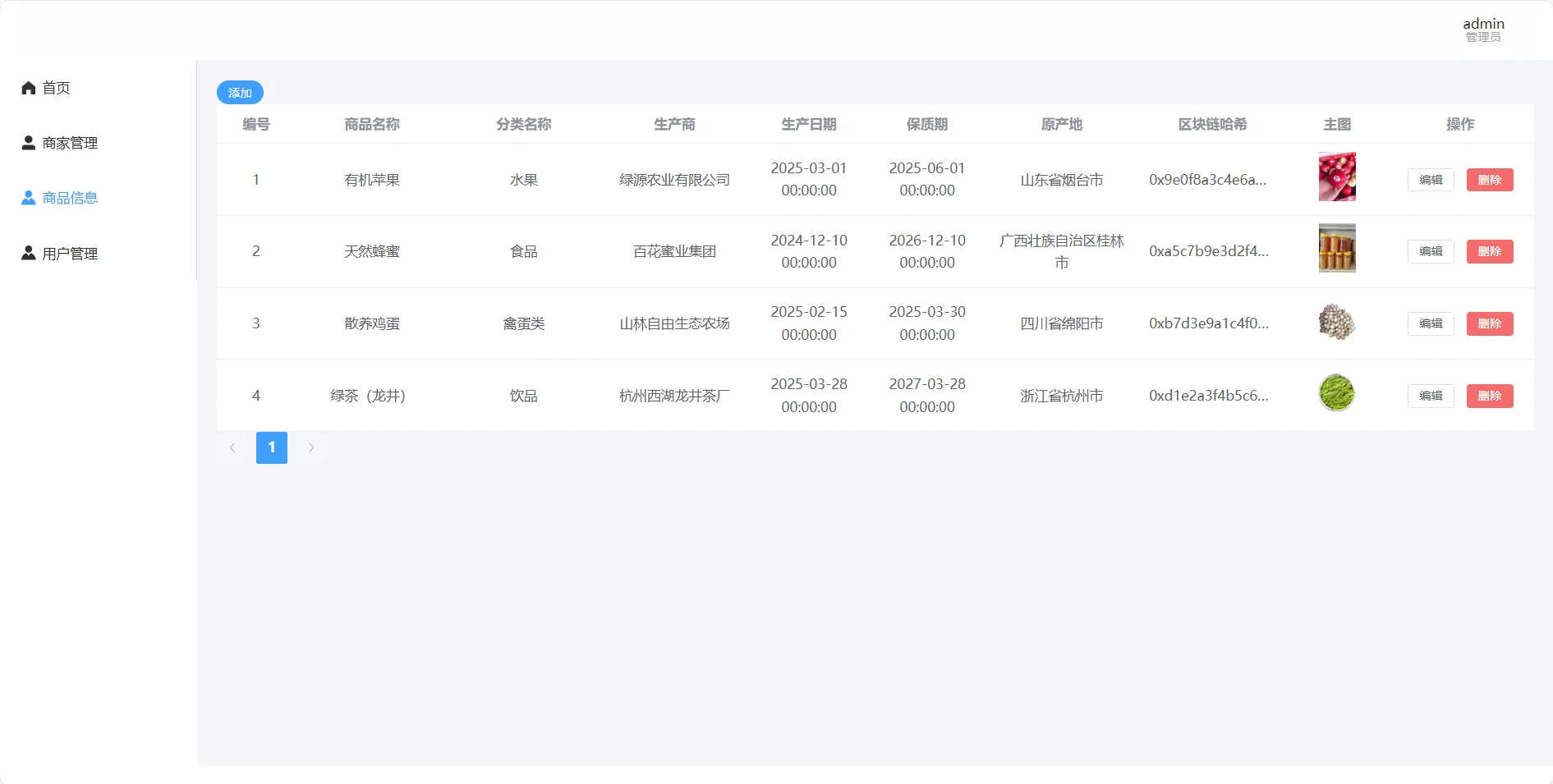Click the home icon beside 首页

point(27,87)
